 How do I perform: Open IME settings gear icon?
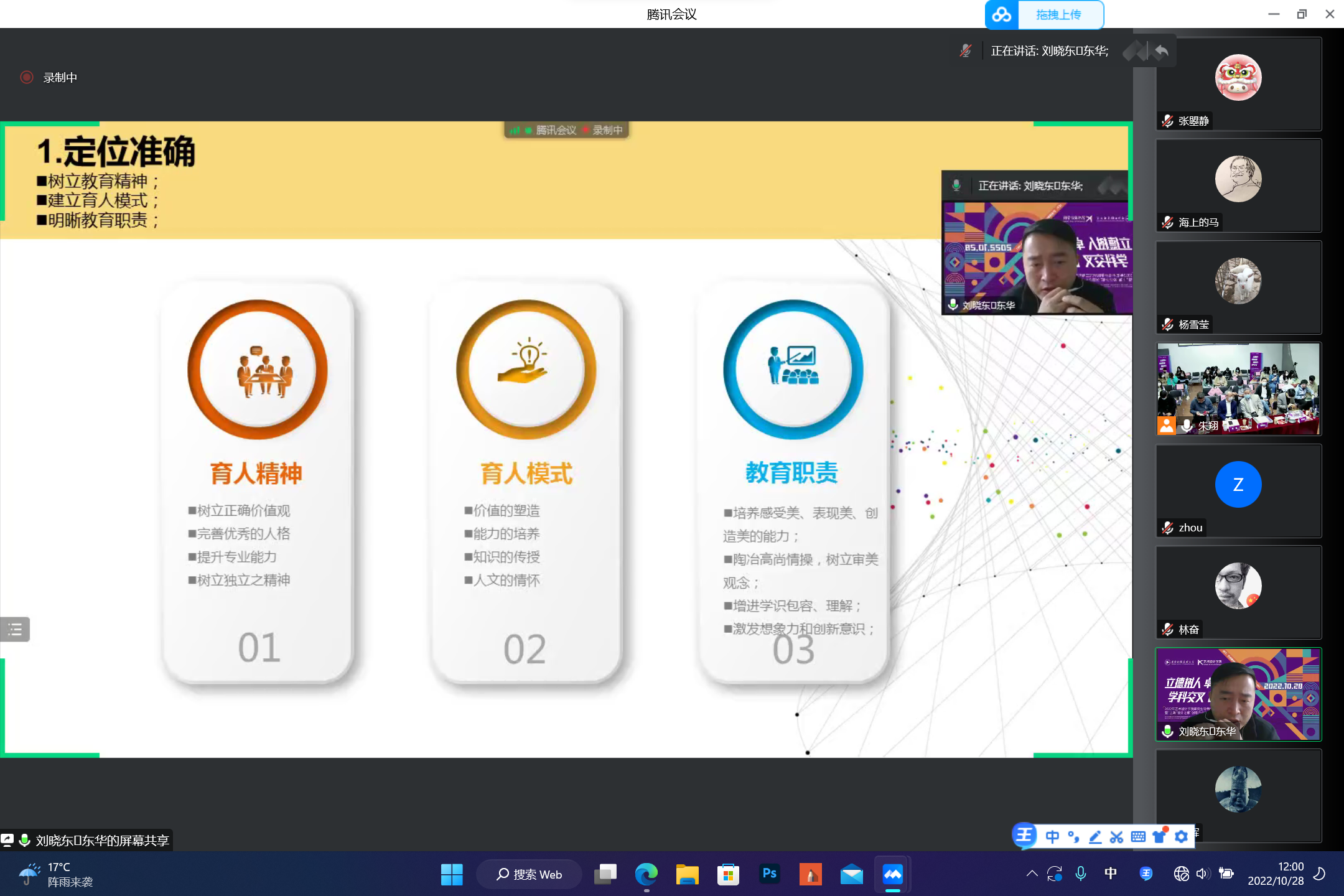(1181, 837)
